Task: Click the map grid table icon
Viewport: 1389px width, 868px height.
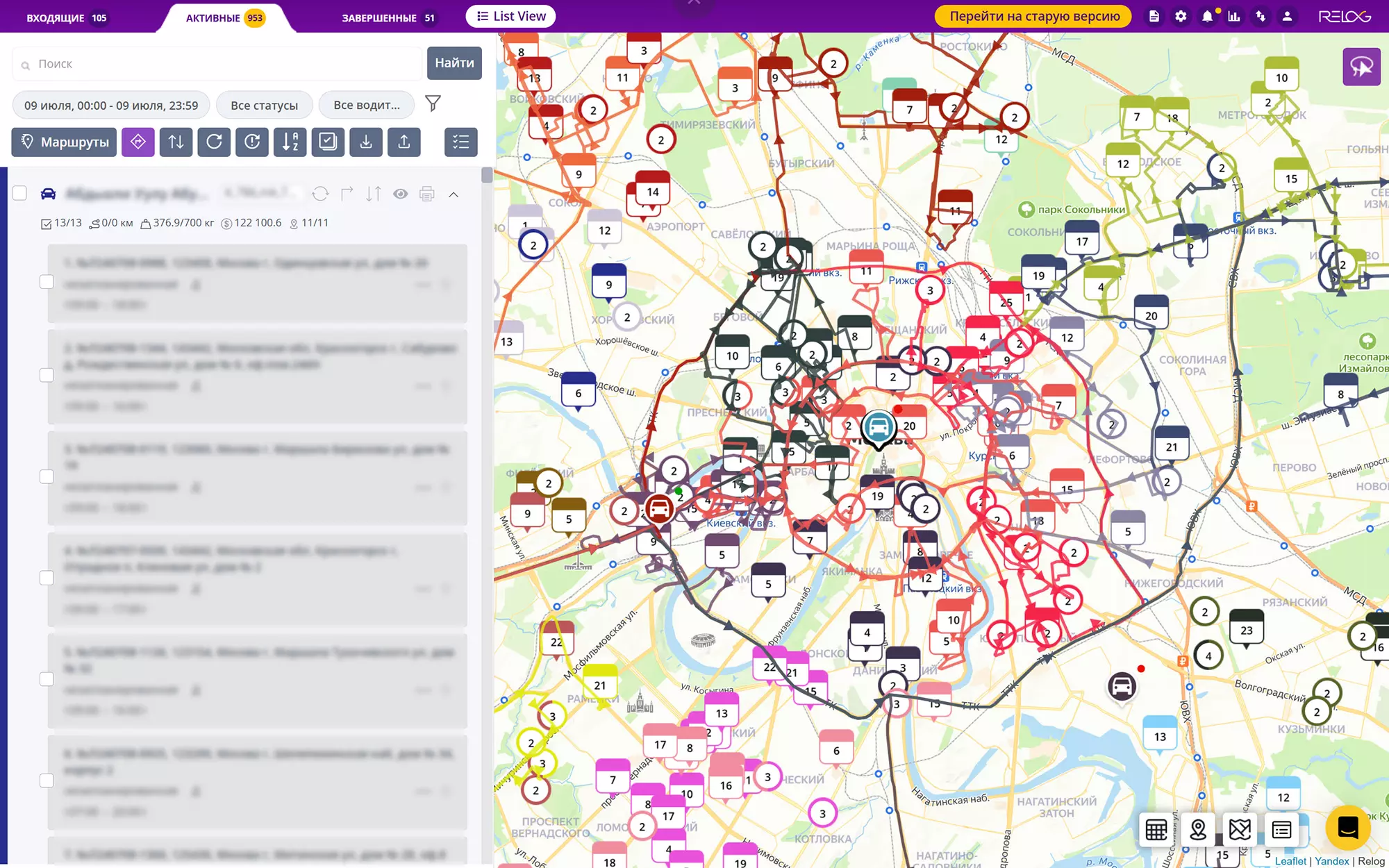Action: pyautogui.click(x=1156, y=829)
